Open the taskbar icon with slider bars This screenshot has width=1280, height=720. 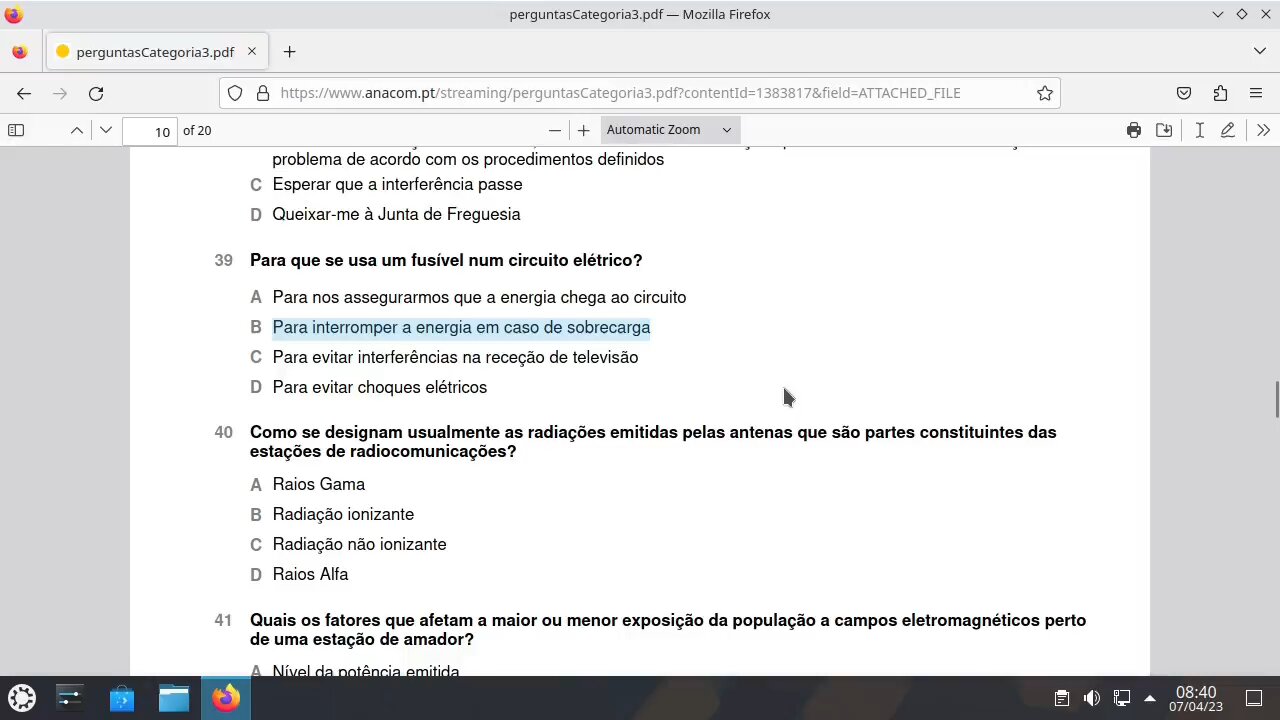click(69, 697)
